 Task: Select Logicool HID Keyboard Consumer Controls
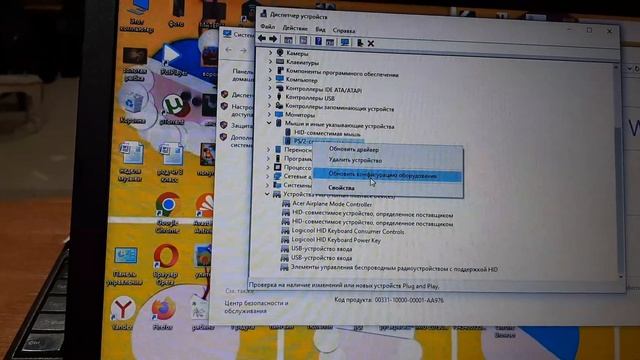pos(348,231)
